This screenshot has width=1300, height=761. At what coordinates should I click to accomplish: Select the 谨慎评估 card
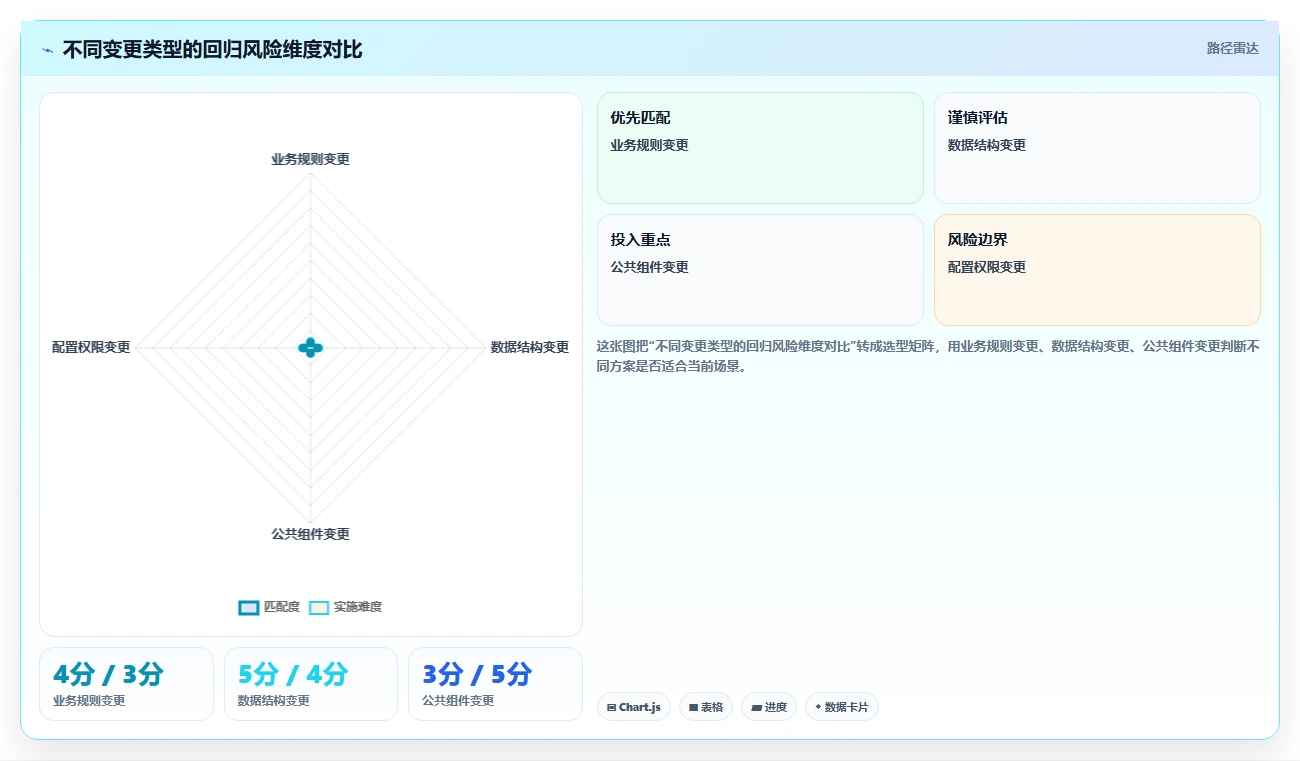click(1097, 148)
